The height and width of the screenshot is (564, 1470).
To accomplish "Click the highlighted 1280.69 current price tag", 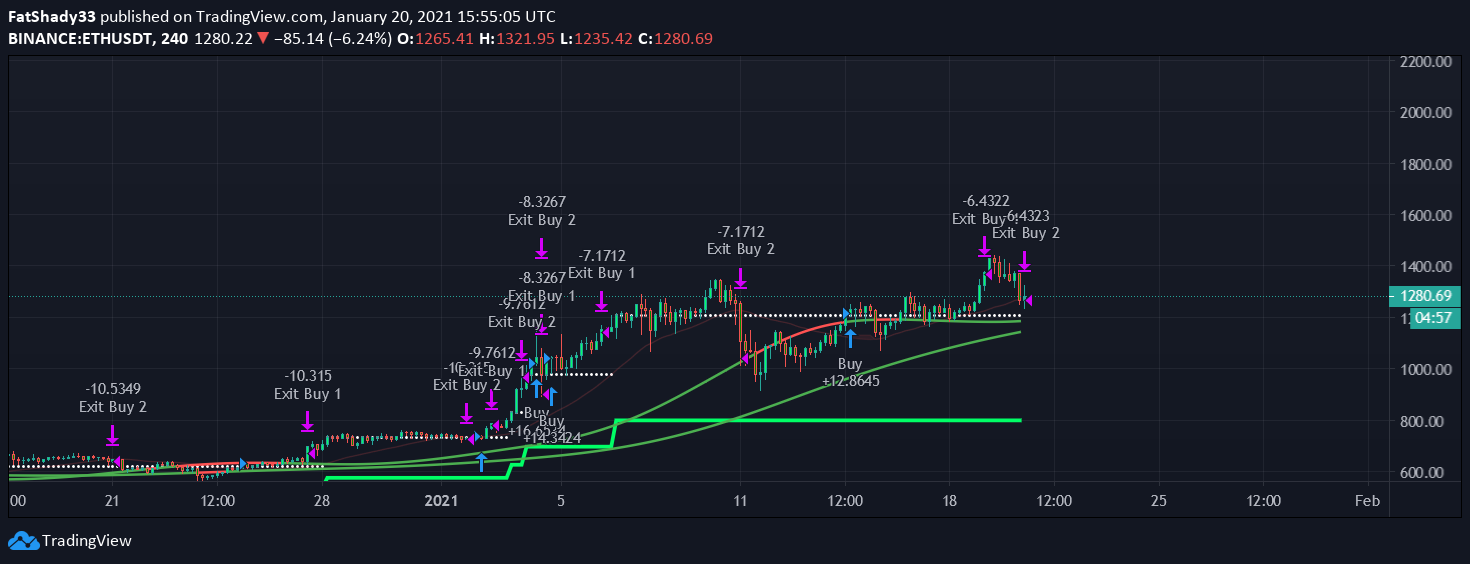I will tap(1426, 296).
